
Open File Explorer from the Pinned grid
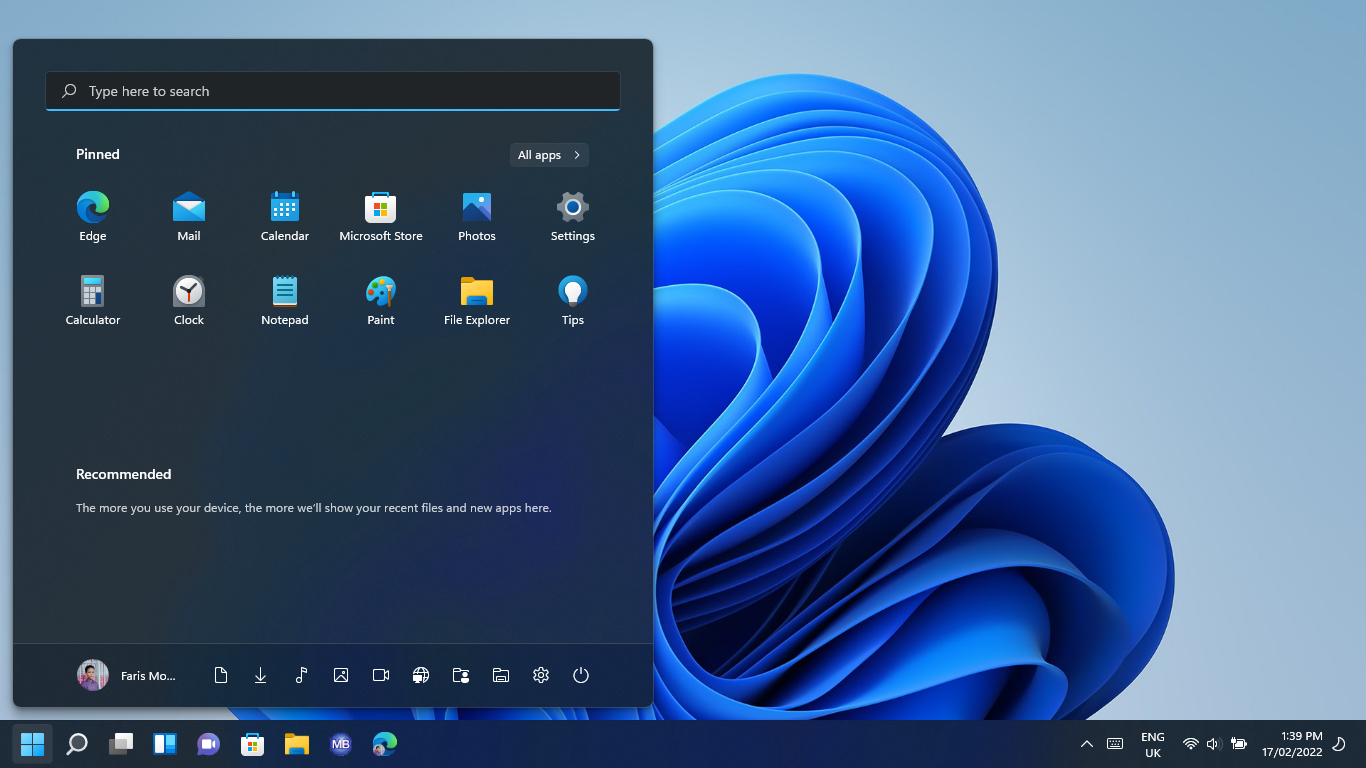pyautogui.click(x=477, y=301)
